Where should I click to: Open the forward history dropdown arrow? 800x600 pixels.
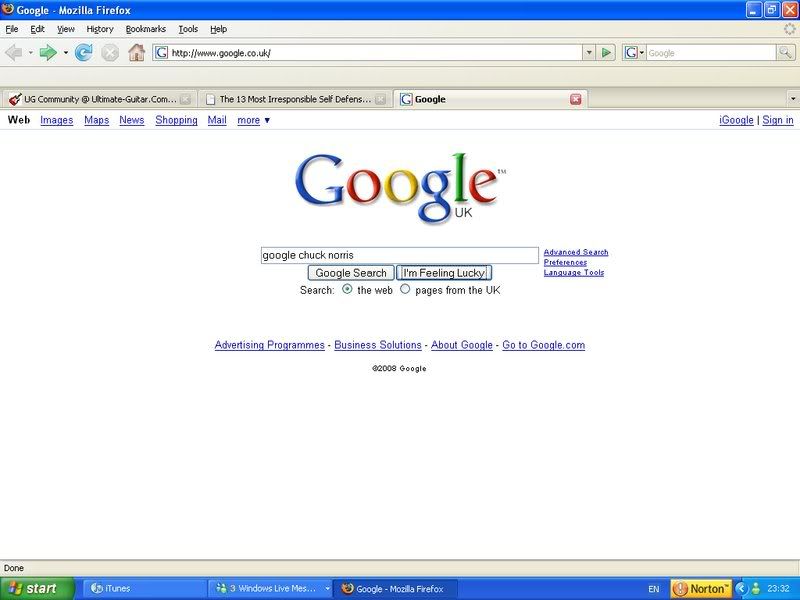coord(65,53)
